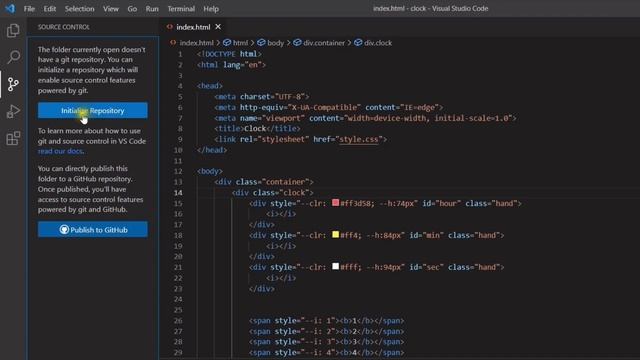The image size is (640, 360).
Task: Open the Selection menu
Action: pos(80,9)
